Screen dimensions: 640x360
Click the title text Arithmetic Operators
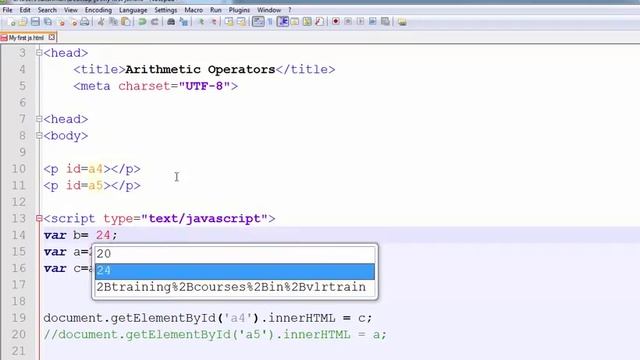200,69
